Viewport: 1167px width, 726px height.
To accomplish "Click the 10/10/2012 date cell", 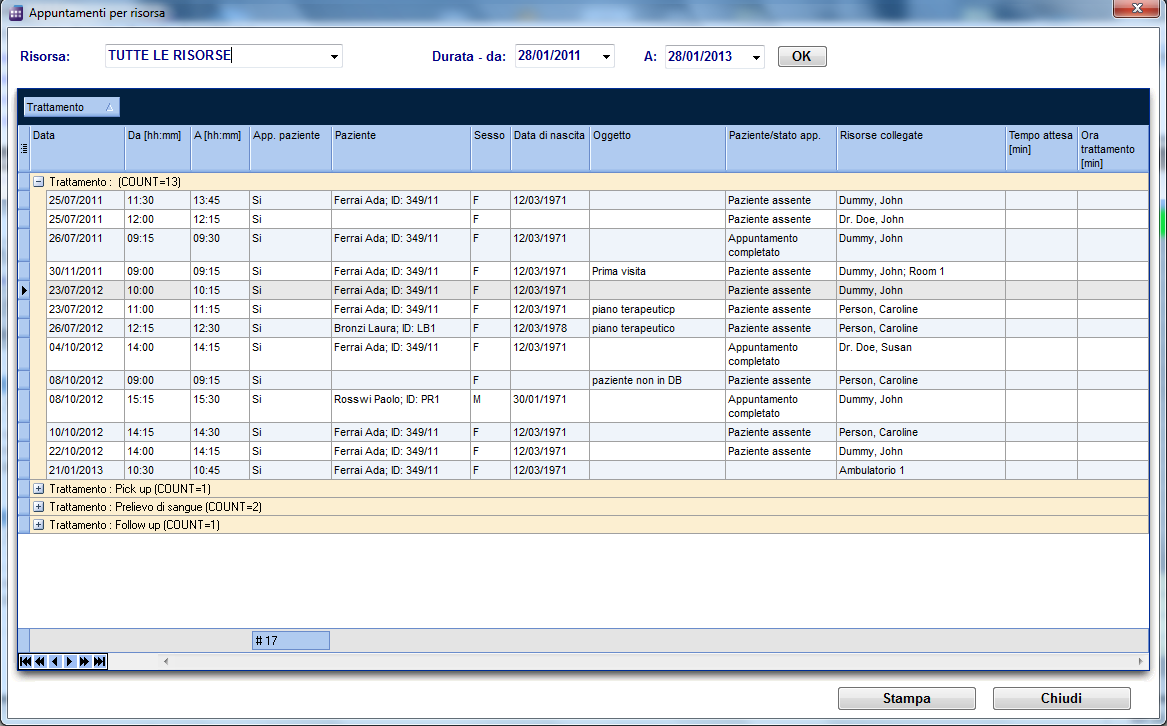I will [x=86, y=433].
